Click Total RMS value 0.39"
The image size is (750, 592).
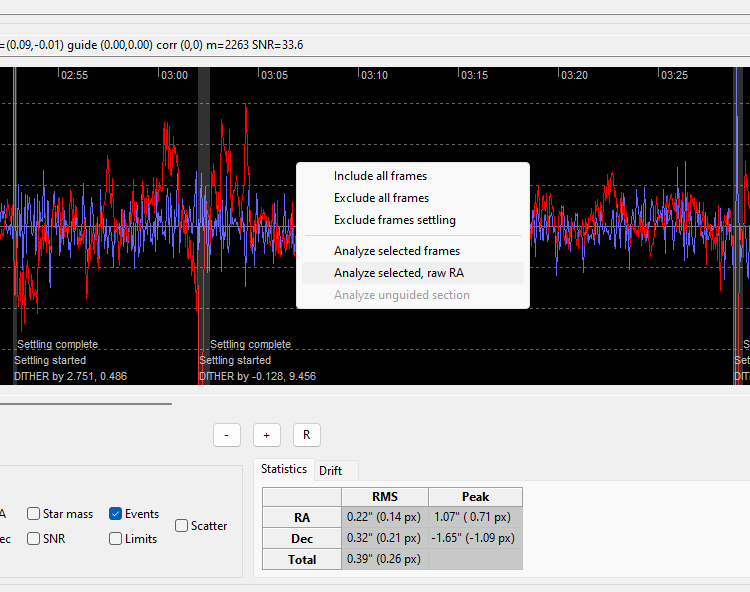[385, 559]
